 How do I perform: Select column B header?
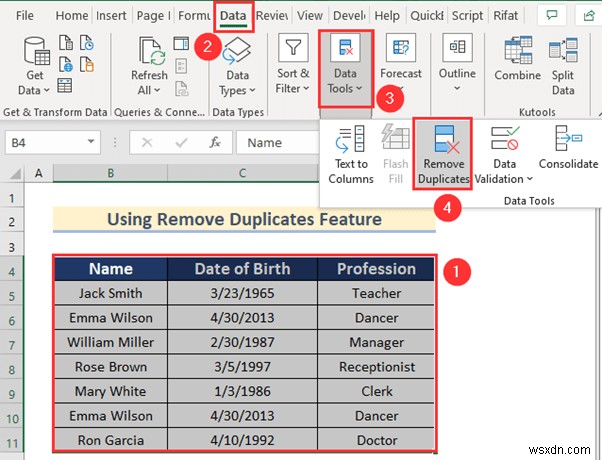(x=111, y=173)
